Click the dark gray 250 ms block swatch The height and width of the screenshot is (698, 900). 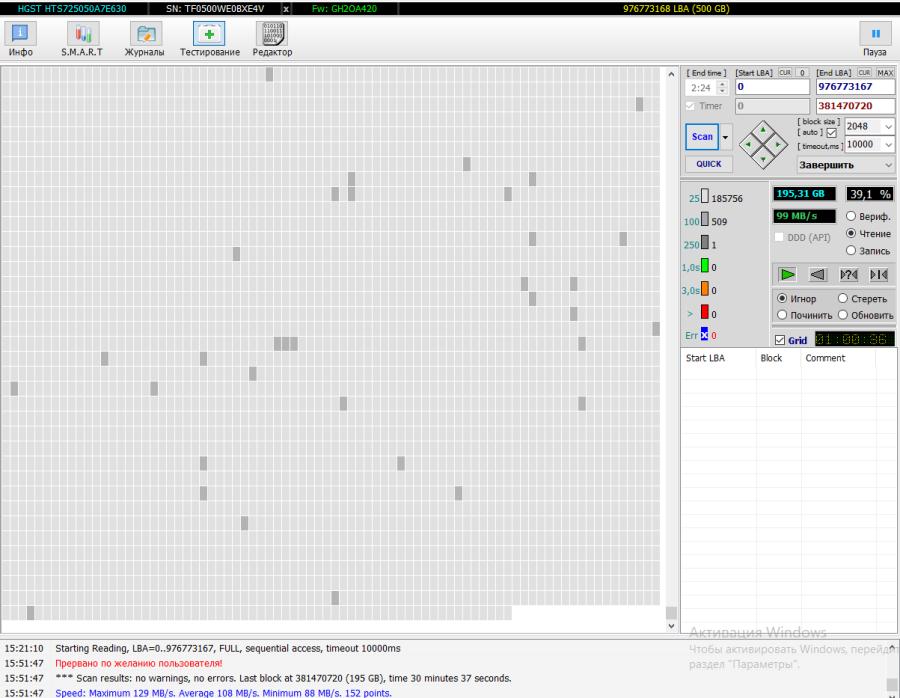click(704, 242)
